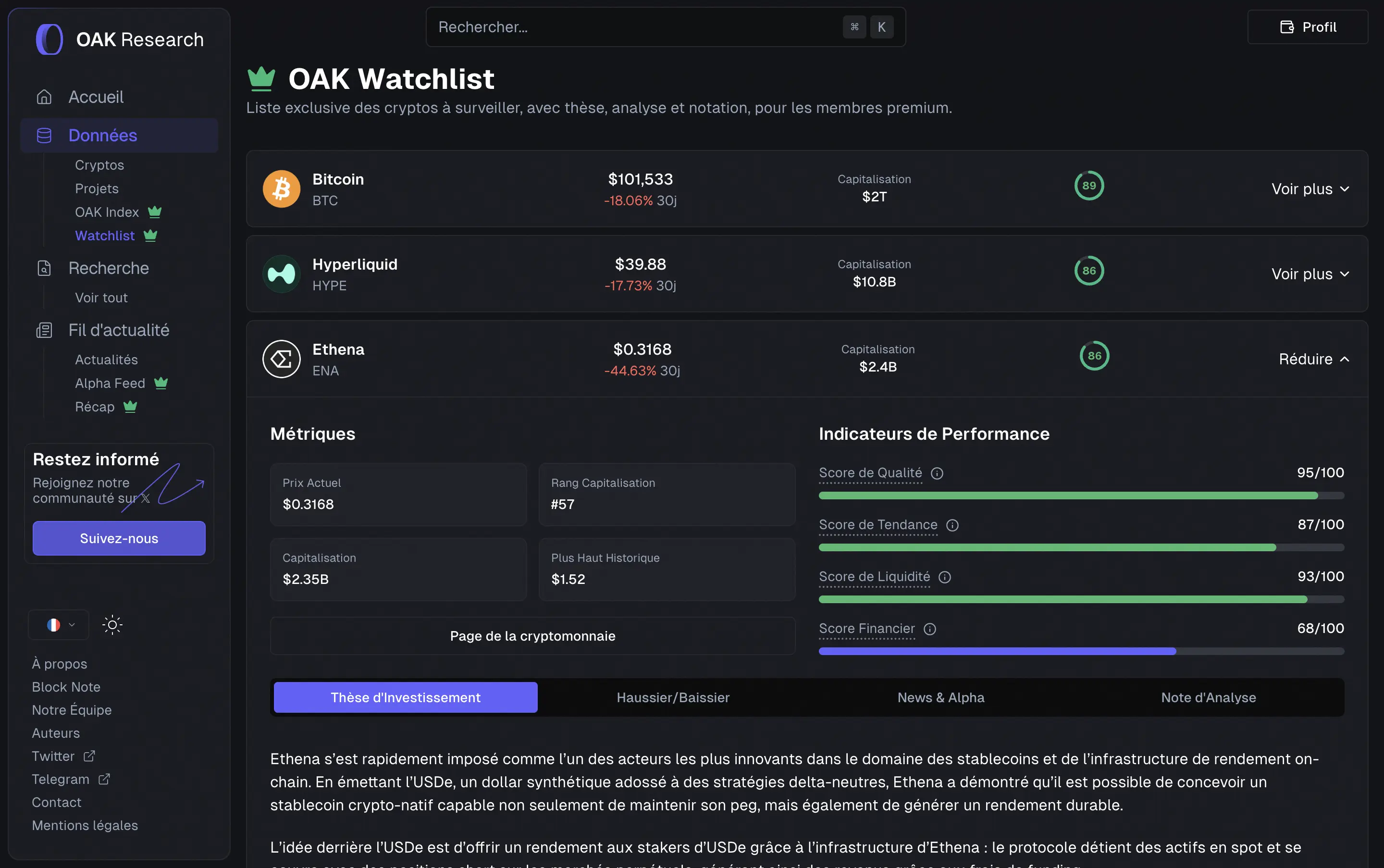The image size is (1384, 868).
Task: Select the Accueil home icon
Action: pyautogui.click(x=44, y=97)
